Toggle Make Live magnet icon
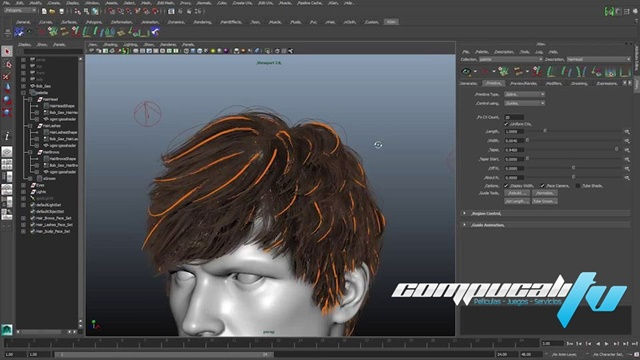Screen dimensions: 640x360 155,11
